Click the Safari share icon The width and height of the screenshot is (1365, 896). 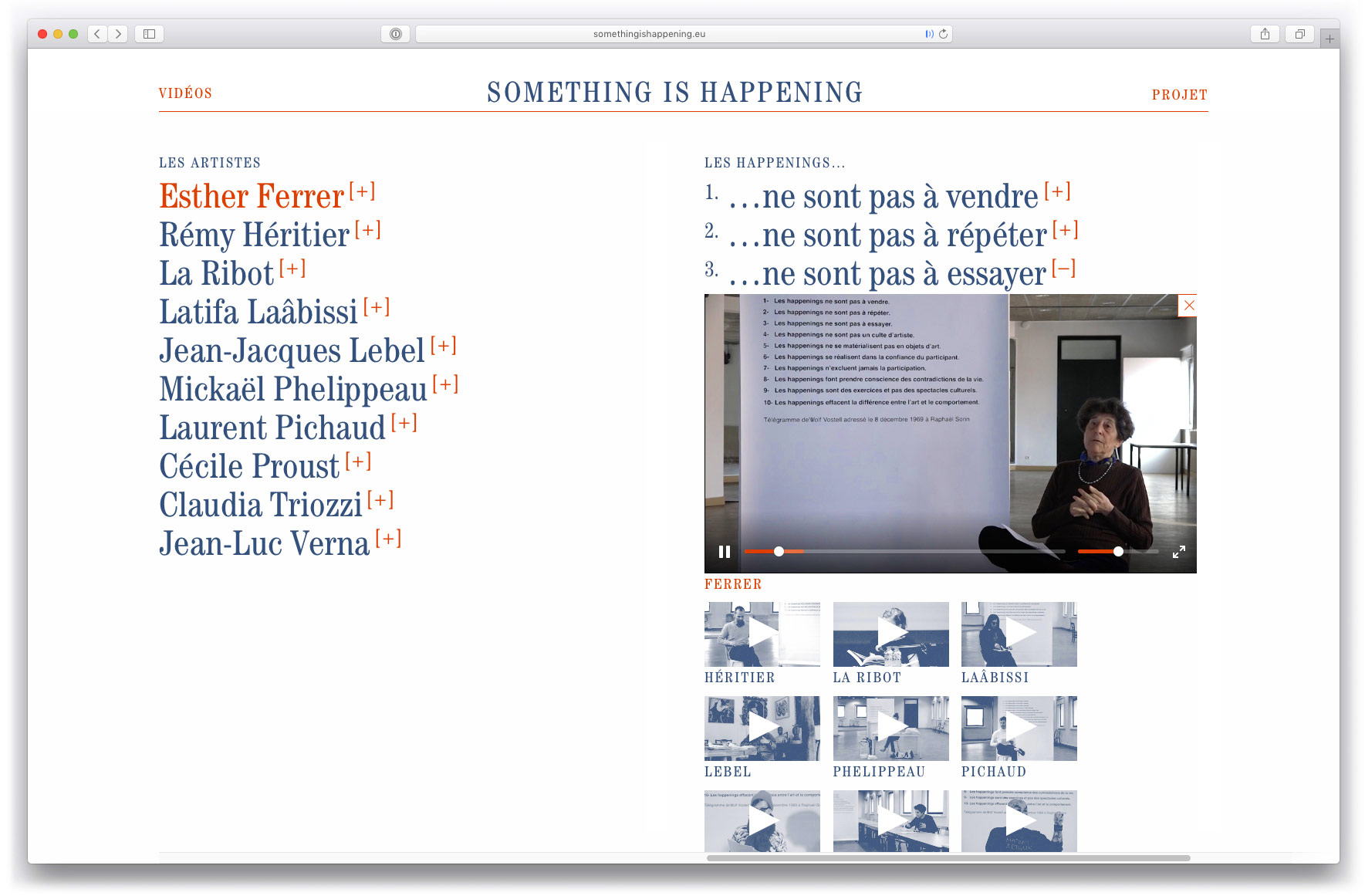click(x=1265, y=34)
